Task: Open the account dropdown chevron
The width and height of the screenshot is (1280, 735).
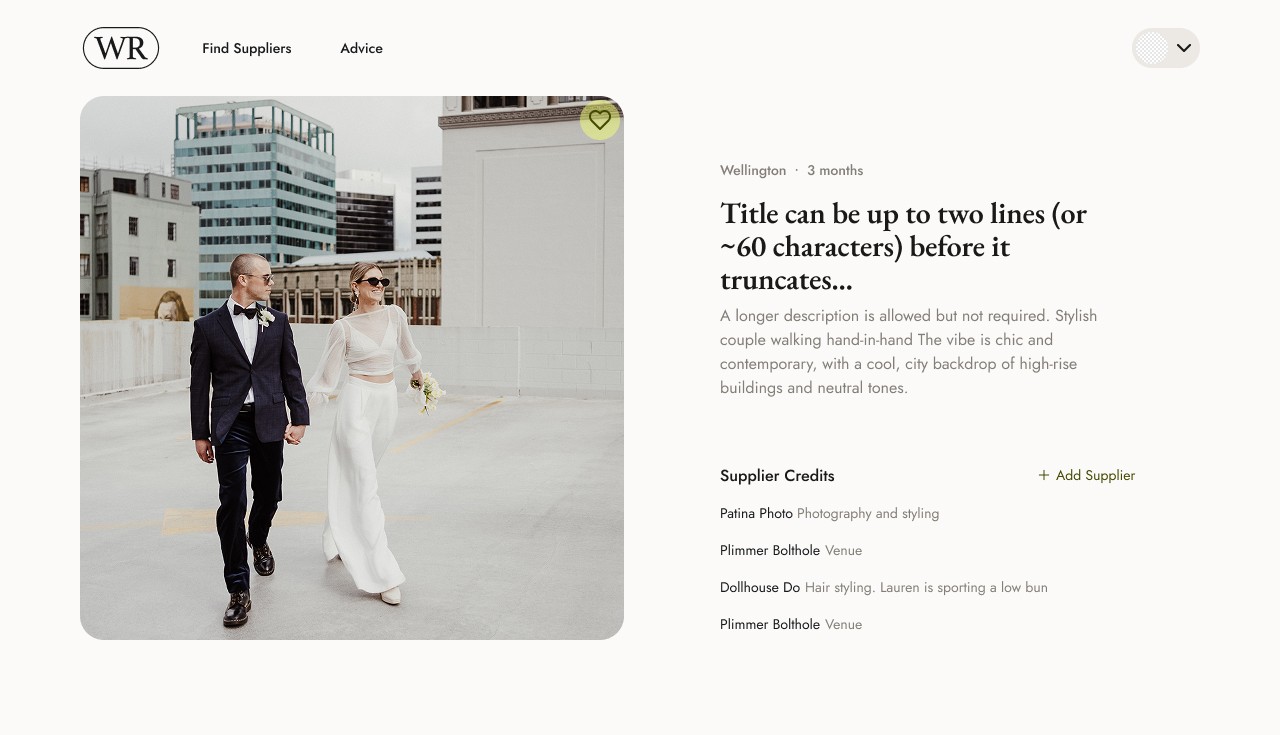Action: [x=1184, y=48]
